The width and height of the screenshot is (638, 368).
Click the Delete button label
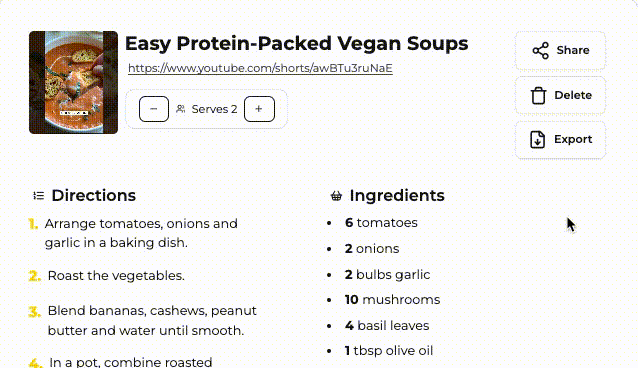pyautogui.click(x=573, y=95)
